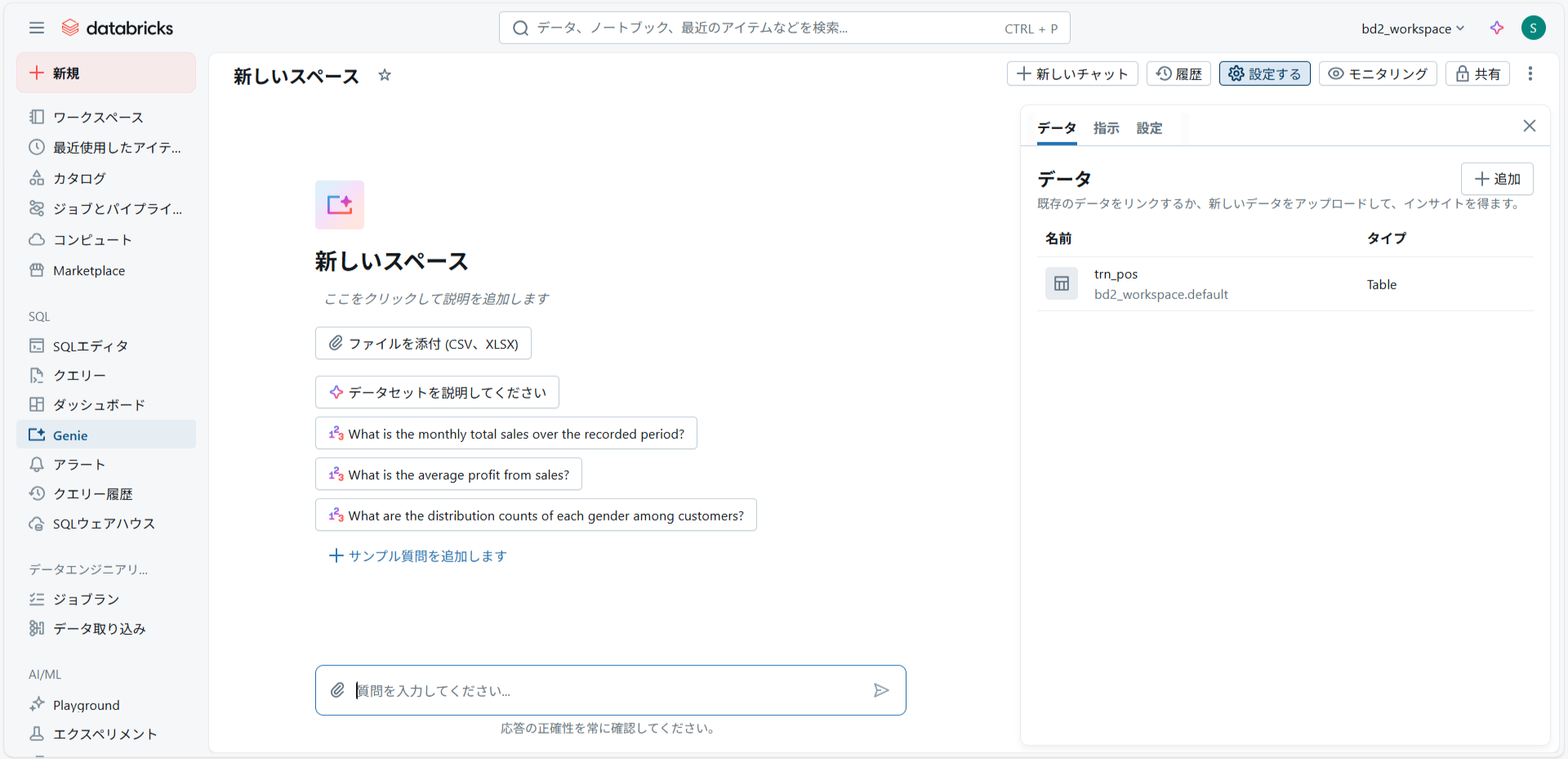Click the paperclip attach icon in chat box
This screenshot has height=759, width=1568.
(337, 690)
